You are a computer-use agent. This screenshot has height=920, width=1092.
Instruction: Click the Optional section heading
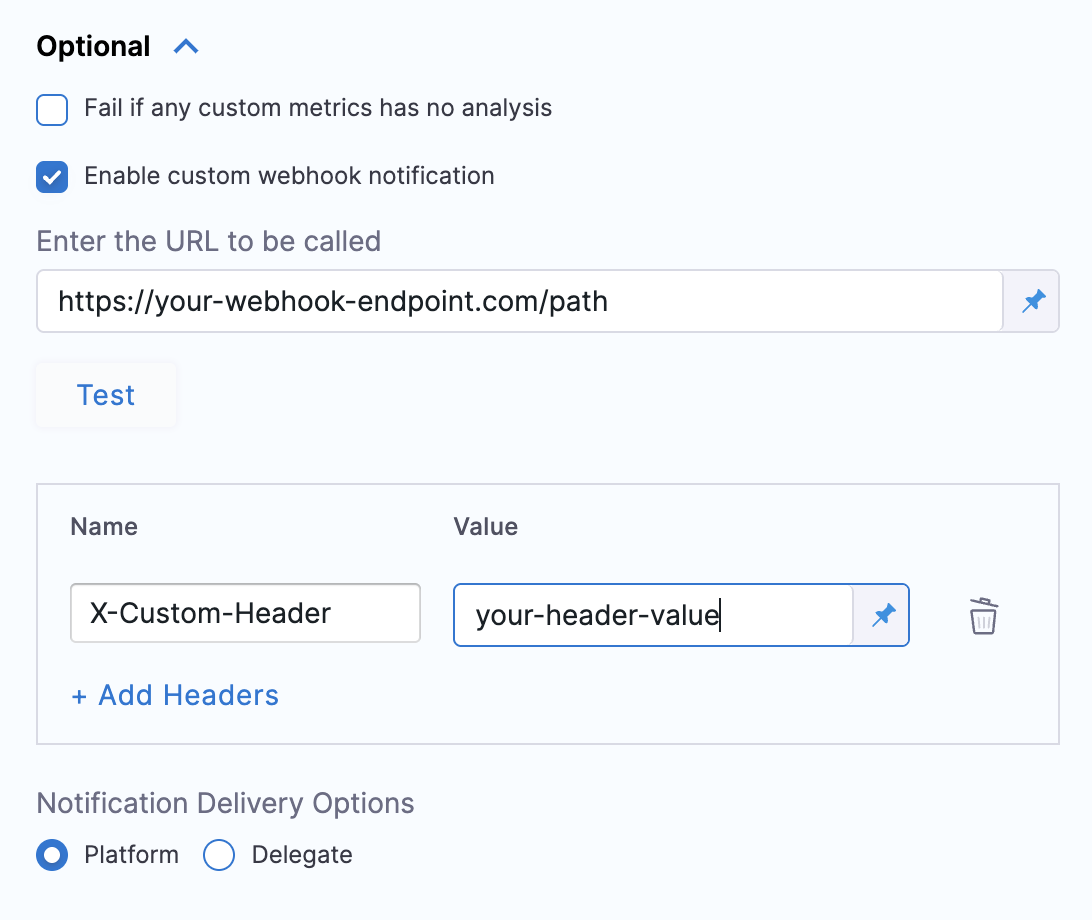coord(93,46)
